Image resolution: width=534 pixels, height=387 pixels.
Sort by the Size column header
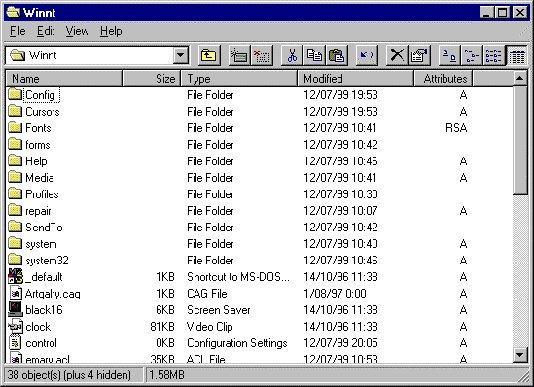[x=152, y=79]
